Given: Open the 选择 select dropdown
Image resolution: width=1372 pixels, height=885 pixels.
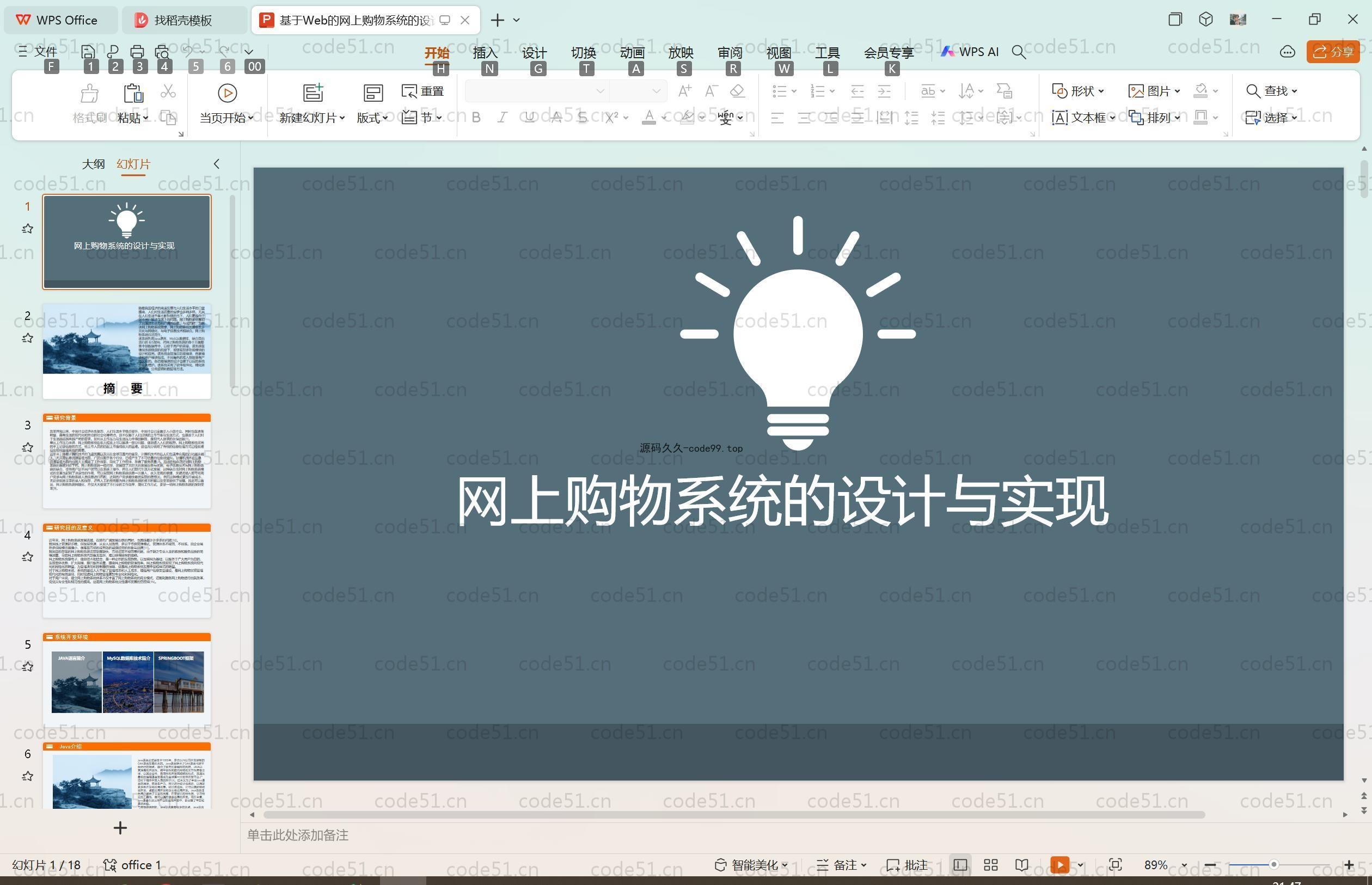Looking at the screenshot, I should coord(1271,118).
